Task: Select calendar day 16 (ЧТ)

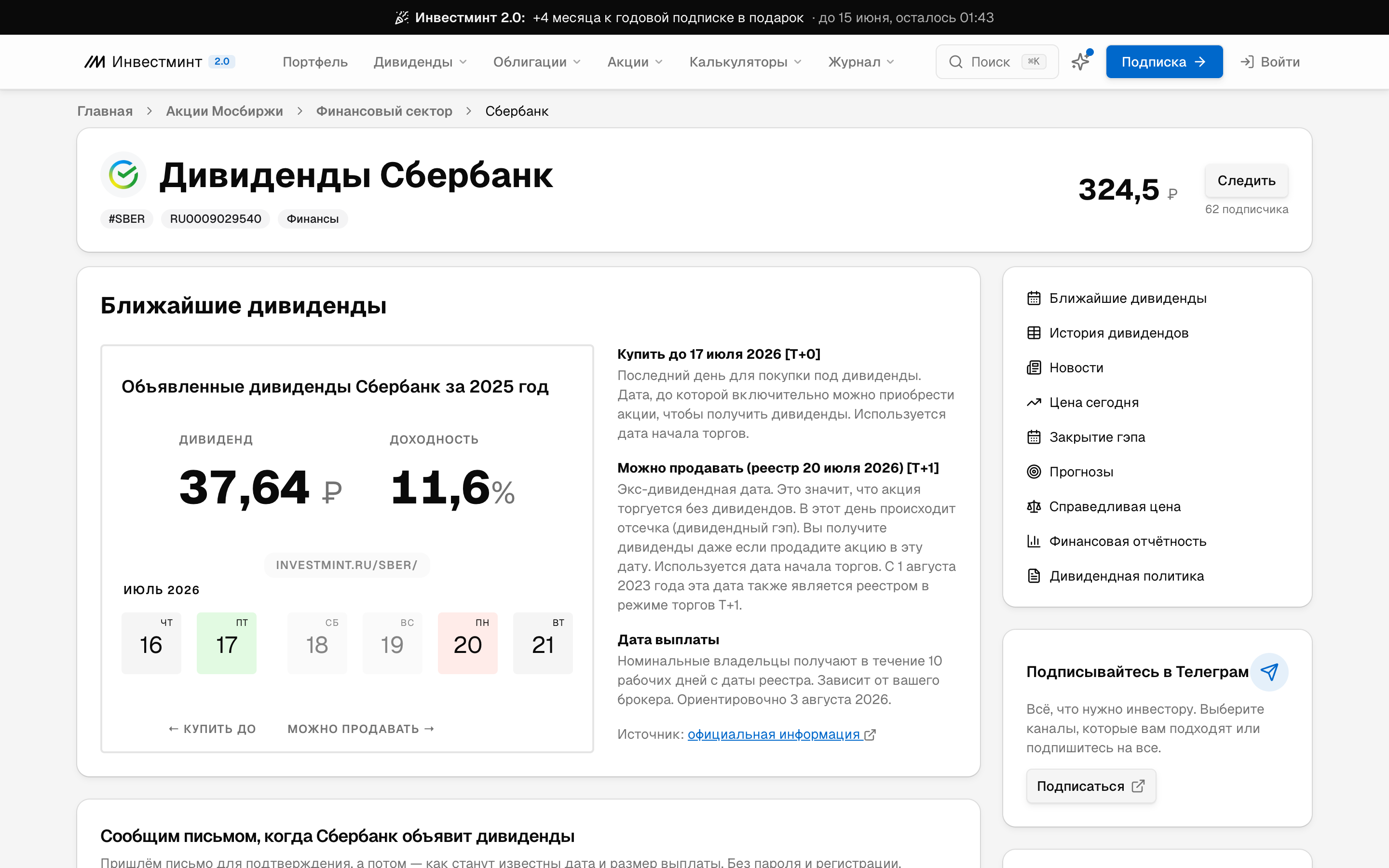Action: (151, 643)
